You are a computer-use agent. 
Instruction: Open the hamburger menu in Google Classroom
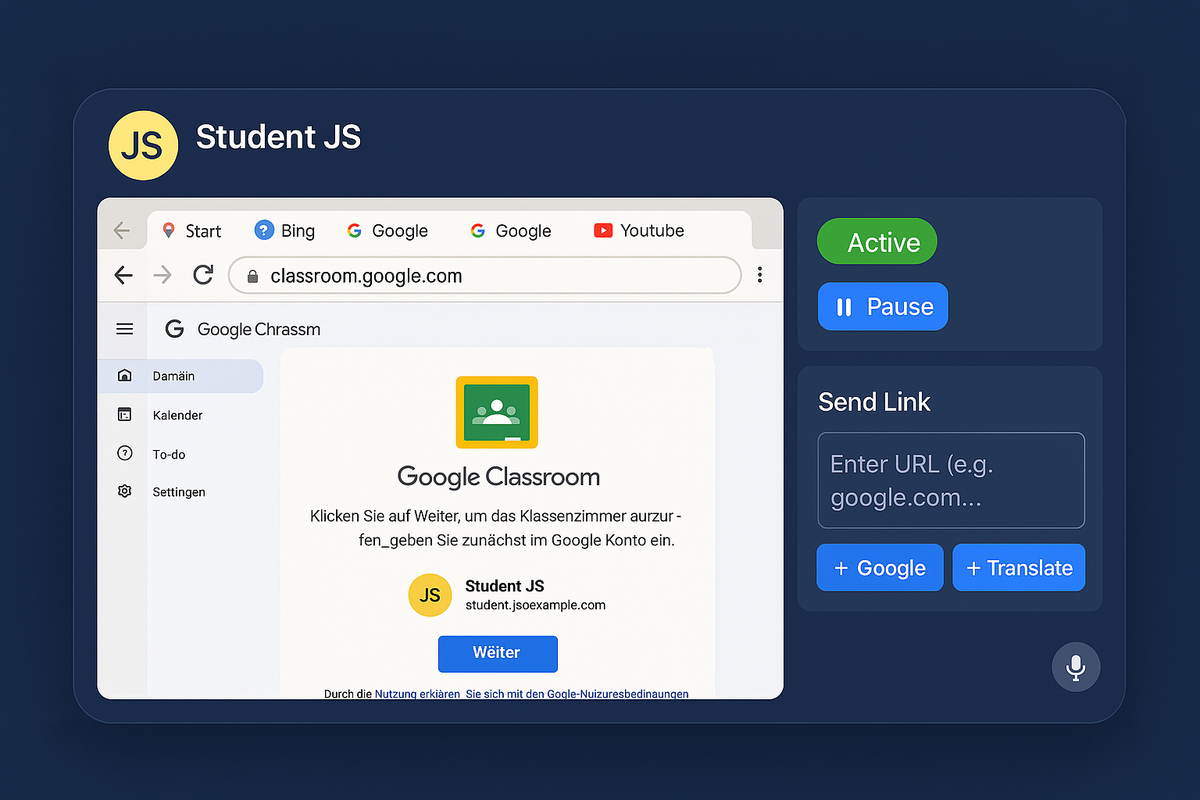125,329
